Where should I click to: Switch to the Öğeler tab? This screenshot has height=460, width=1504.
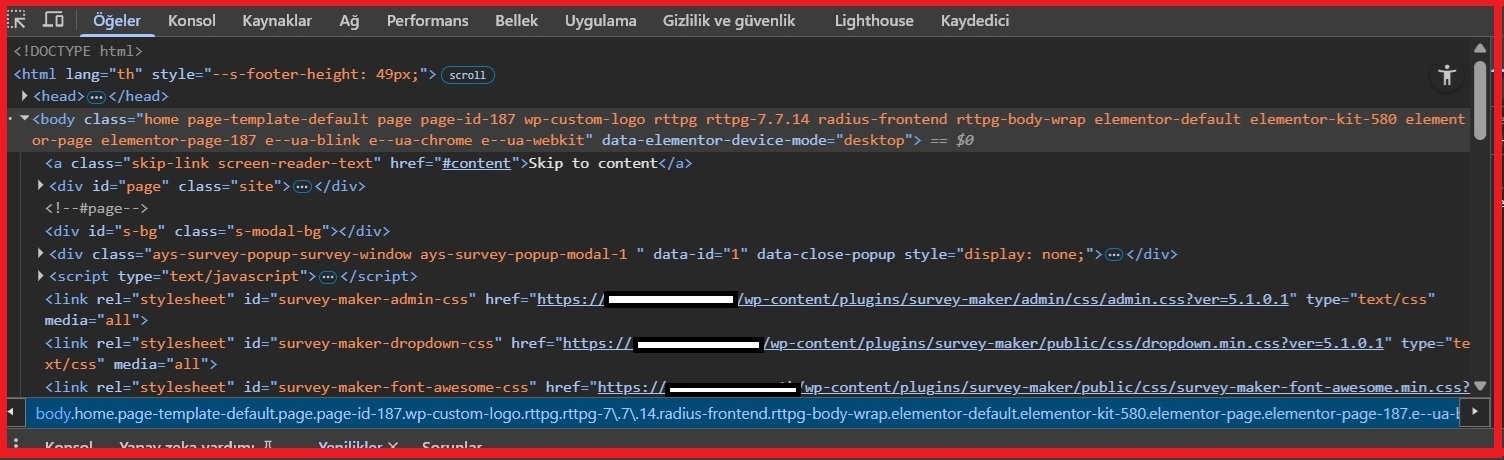point(117,20)
